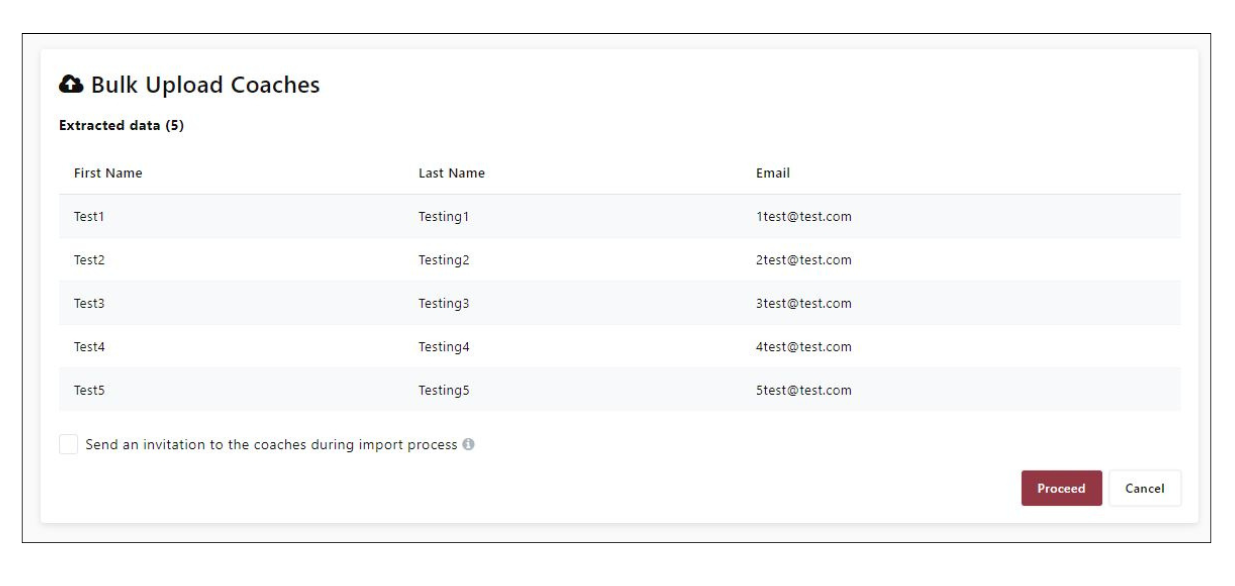Image resolution: width=1235 pixels, height=586 pixels.
Task: Cancel the bulk upload
Action: pyautogui.click(x=1144, y=488)
